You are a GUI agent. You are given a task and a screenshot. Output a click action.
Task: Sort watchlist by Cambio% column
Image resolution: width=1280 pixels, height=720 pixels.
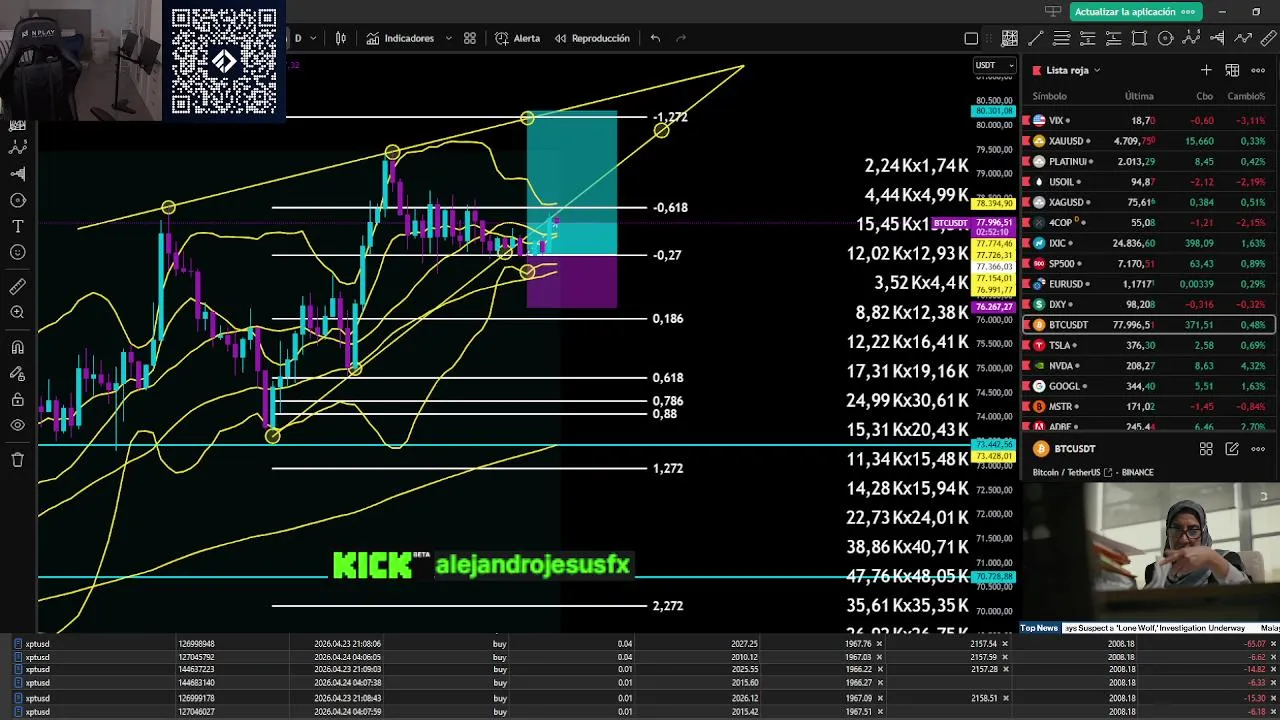1246,96
